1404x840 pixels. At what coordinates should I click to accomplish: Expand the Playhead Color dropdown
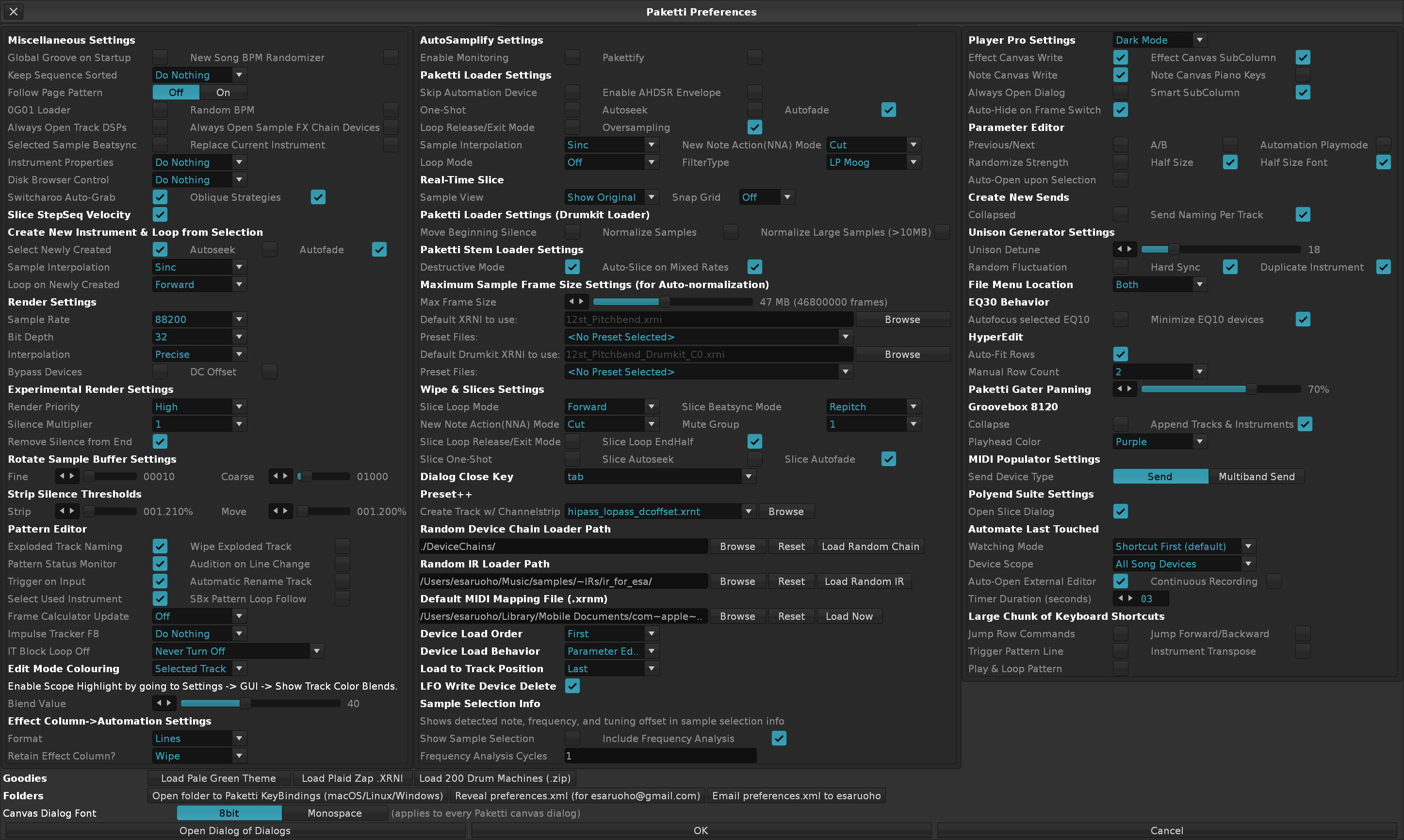tap(1159, 441)
